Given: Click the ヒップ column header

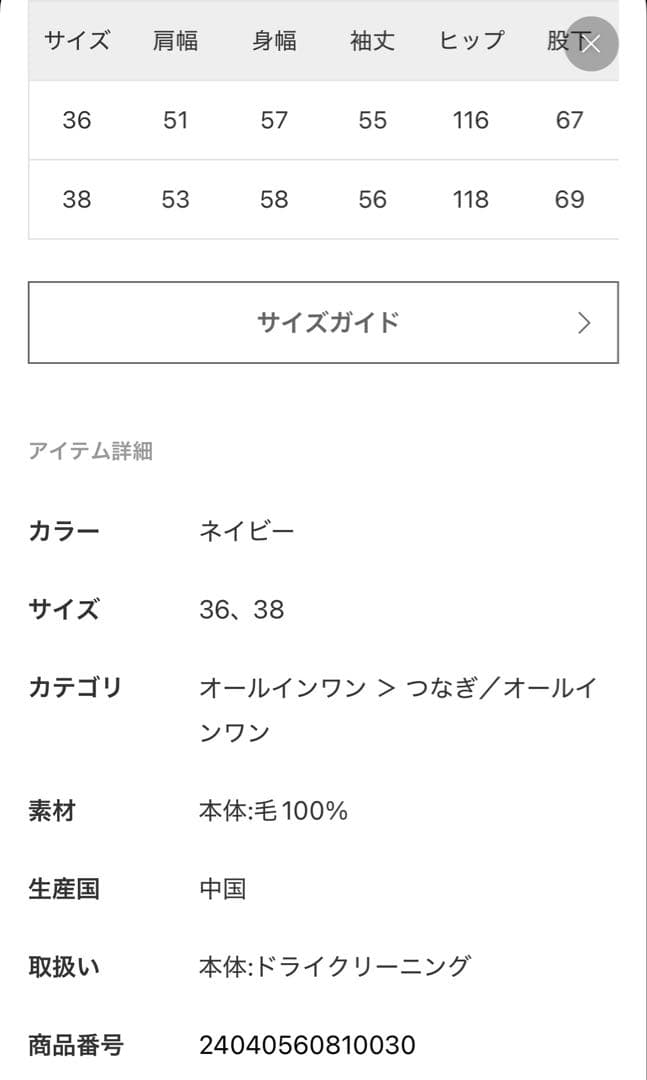Looking at the screenshot, I should coord(471,41).
